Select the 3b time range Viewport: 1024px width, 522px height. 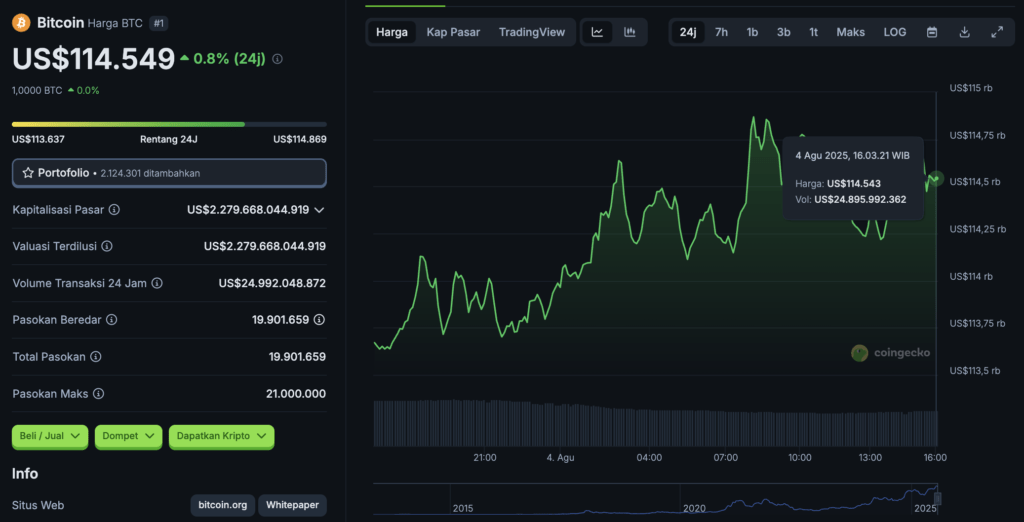pyautogui.click(x=784, y=32)
